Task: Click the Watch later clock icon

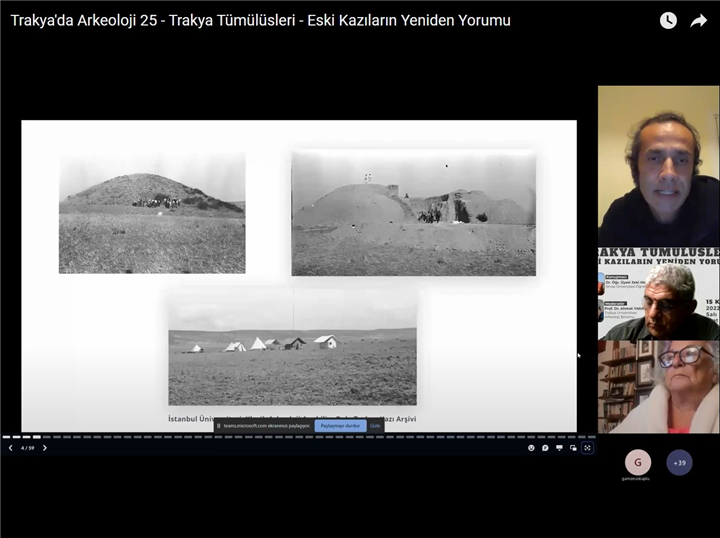Action: click(x=668, y=20)
